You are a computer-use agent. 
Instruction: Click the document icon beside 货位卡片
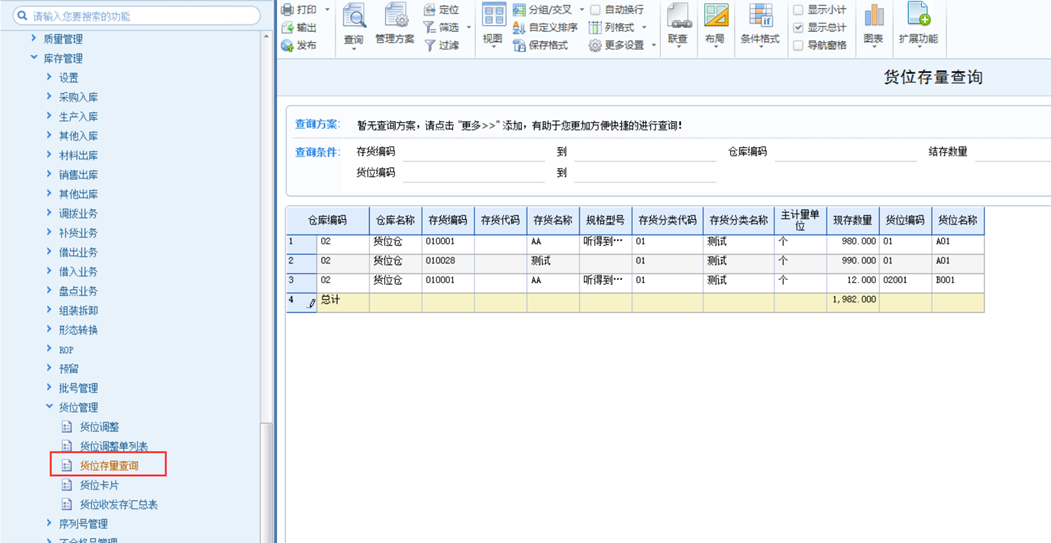tap(66, 485)
